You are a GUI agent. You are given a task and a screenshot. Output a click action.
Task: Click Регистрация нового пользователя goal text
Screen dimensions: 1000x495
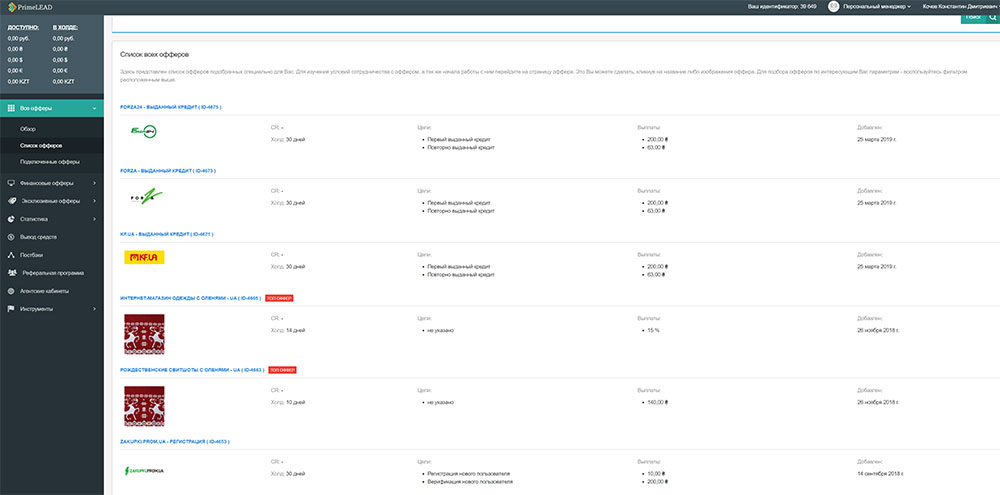469,474
